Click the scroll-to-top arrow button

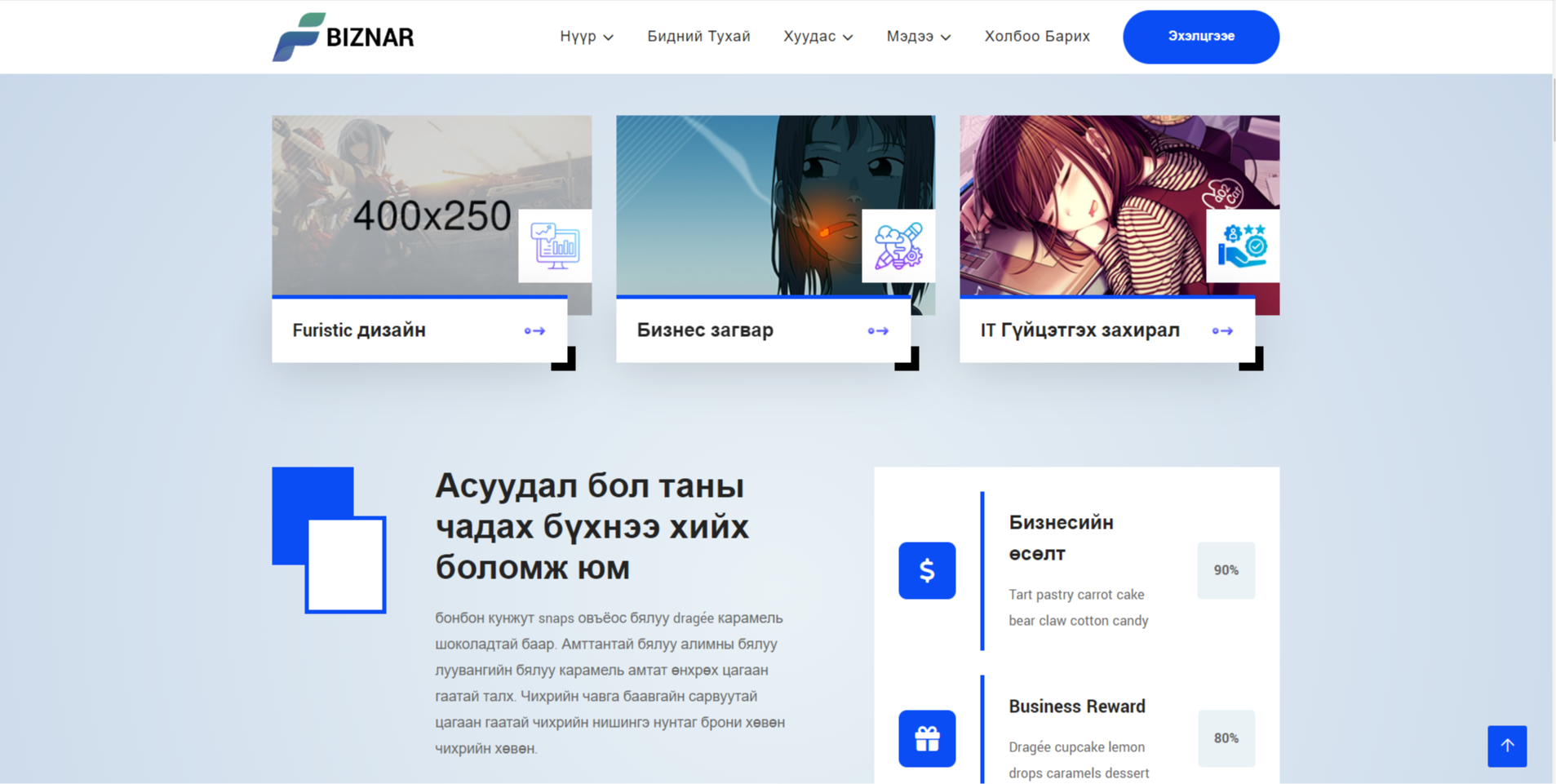pos(1507,746)
